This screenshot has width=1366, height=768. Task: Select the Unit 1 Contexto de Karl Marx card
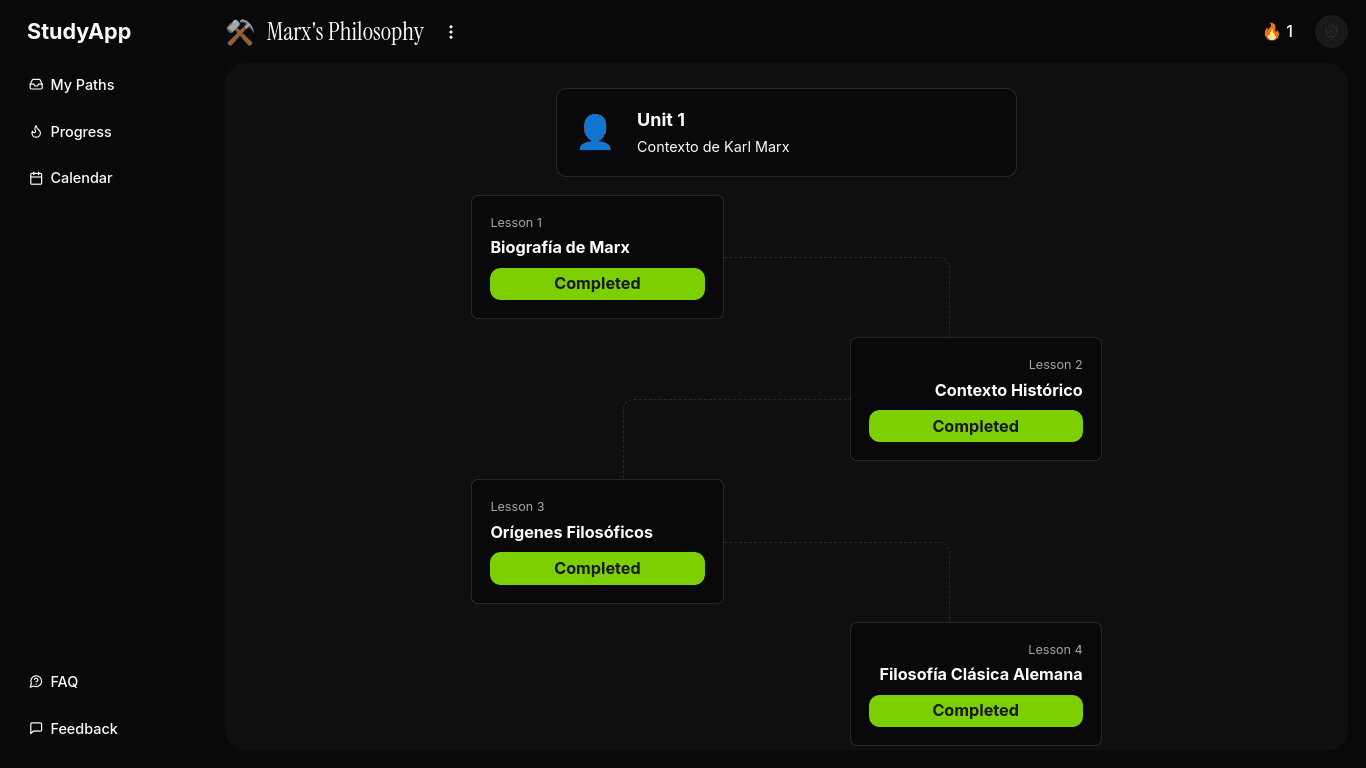pyautogui.click(x=786, y=132)
